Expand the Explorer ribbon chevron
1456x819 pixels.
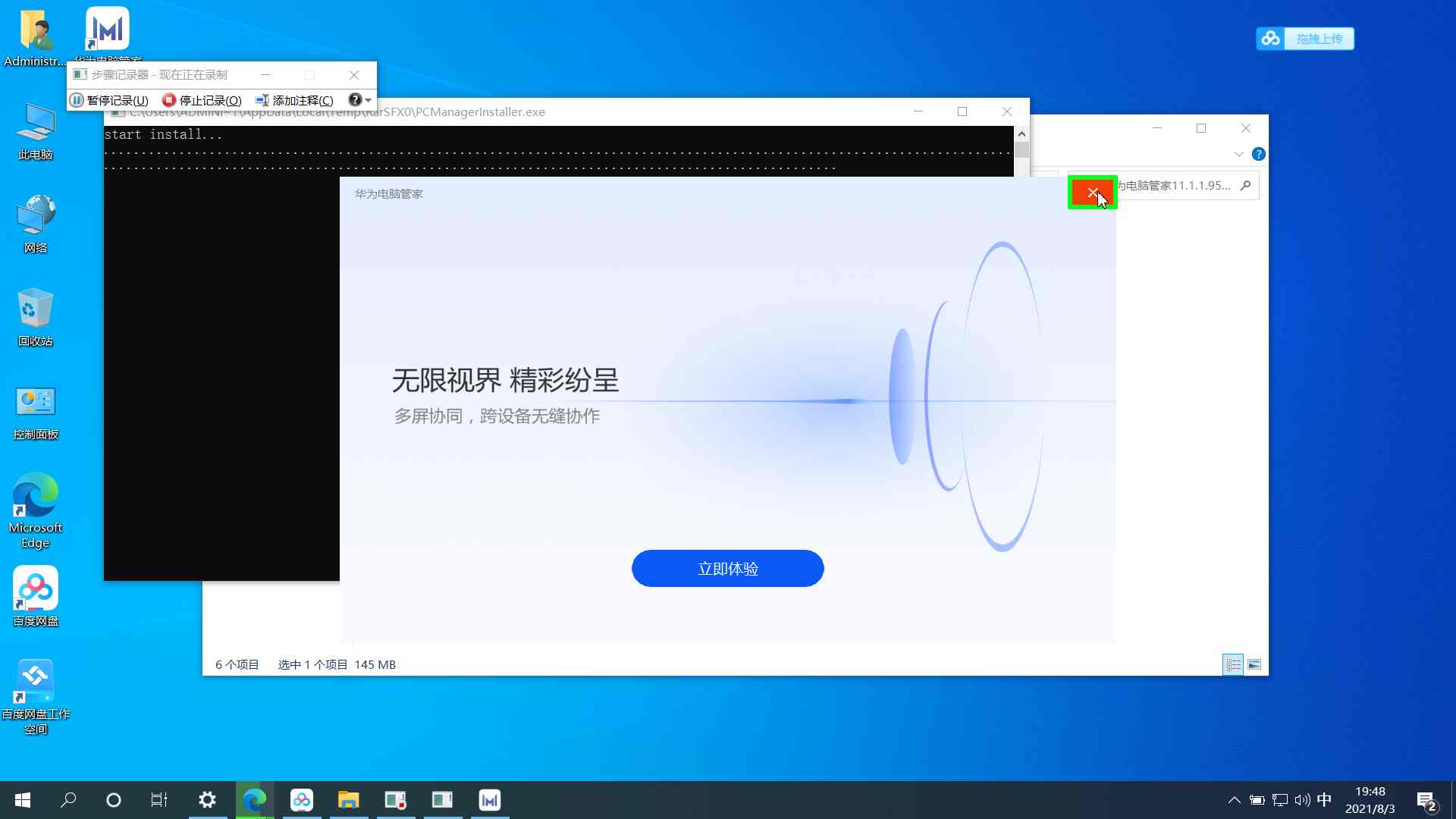1239,153
